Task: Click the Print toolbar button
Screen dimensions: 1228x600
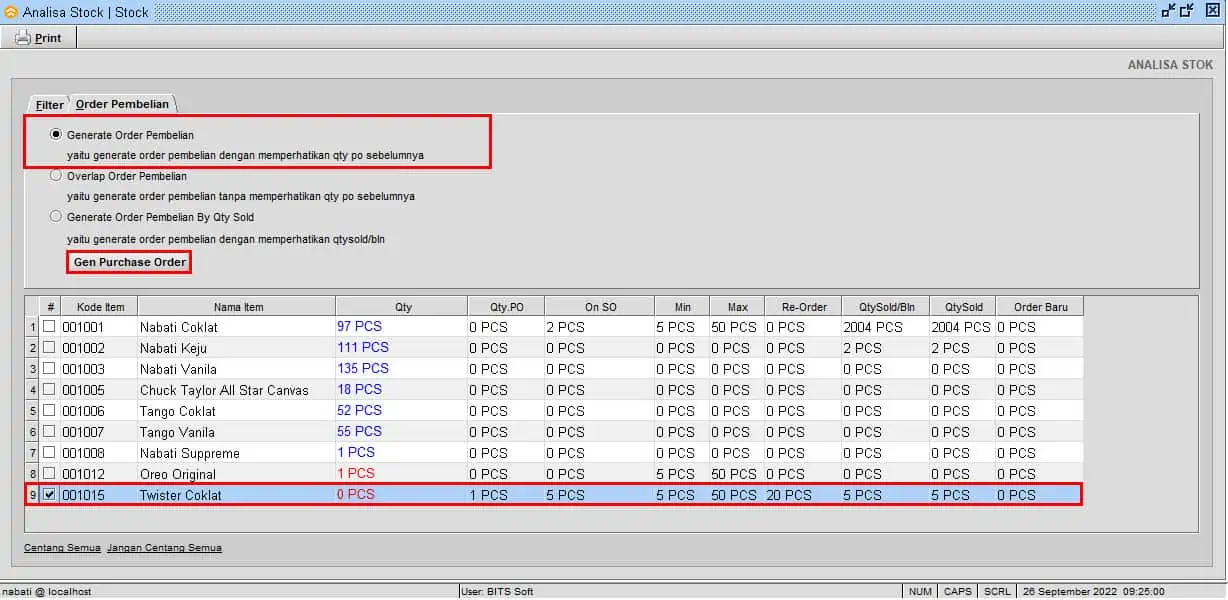Action: [39, 38]
